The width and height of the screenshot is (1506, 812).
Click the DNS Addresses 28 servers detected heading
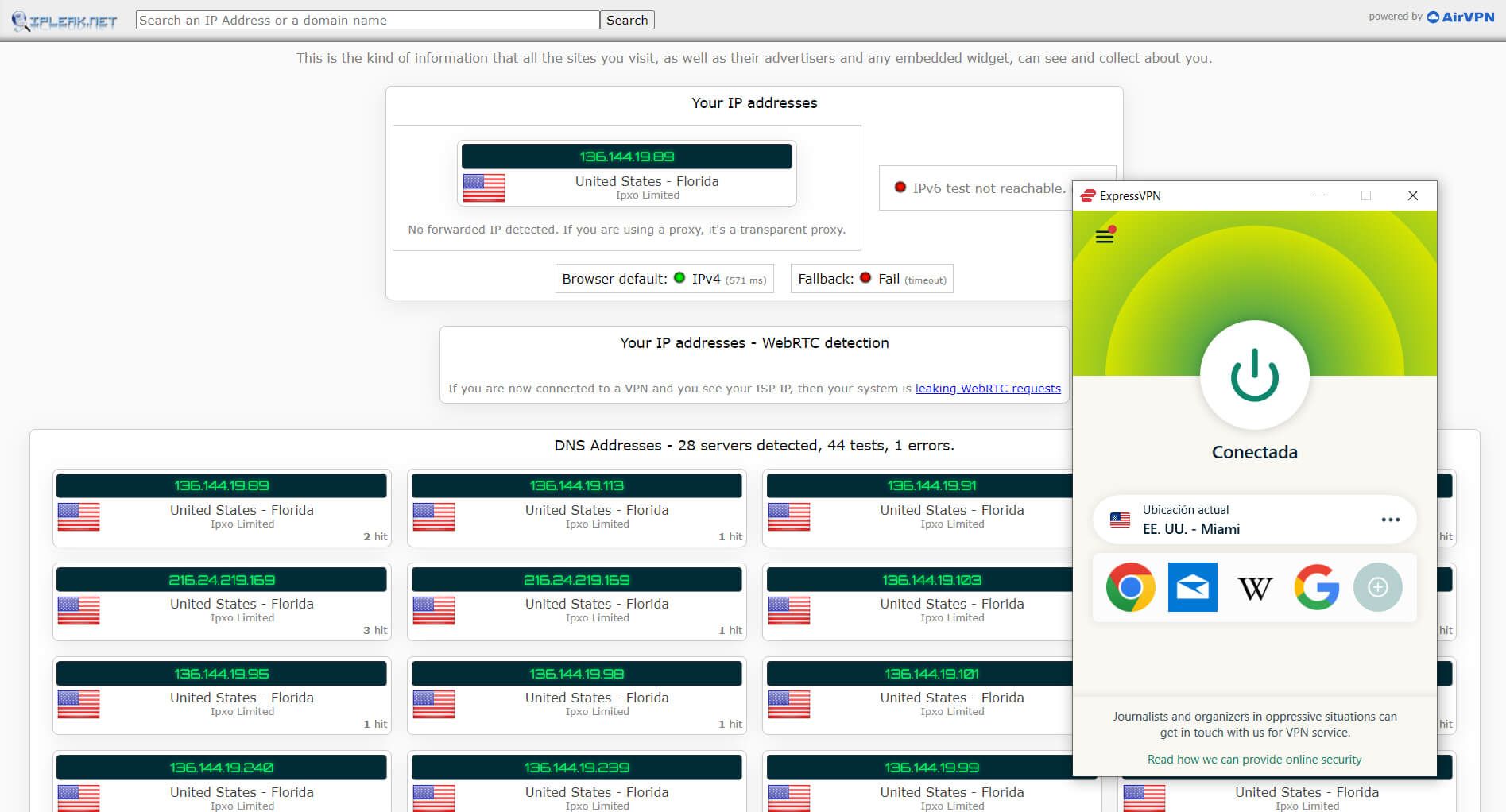tap(754, 446)
